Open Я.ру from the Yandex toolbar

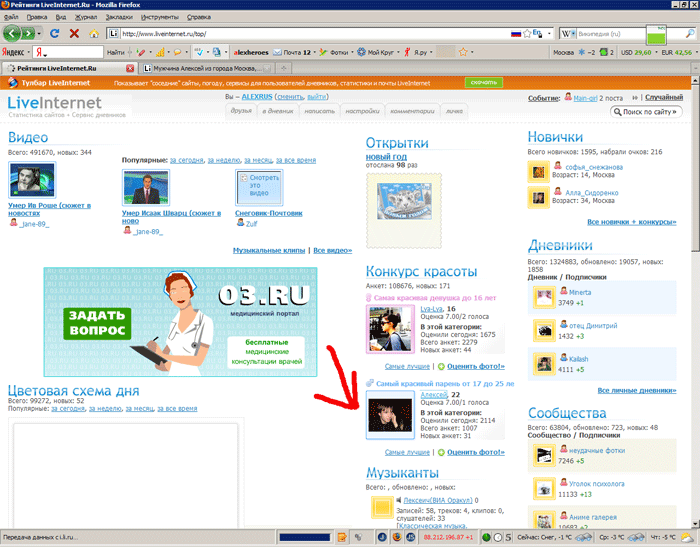416,52
